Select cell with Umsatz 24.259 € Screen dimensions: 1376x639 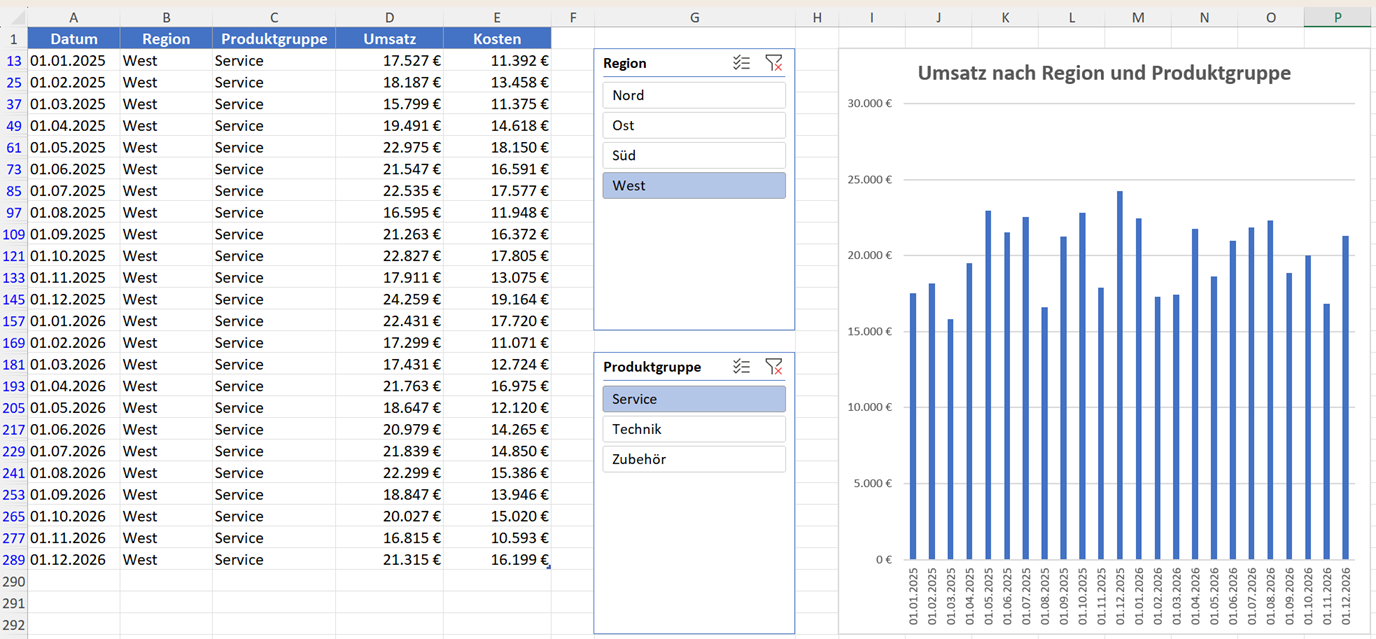390,299
